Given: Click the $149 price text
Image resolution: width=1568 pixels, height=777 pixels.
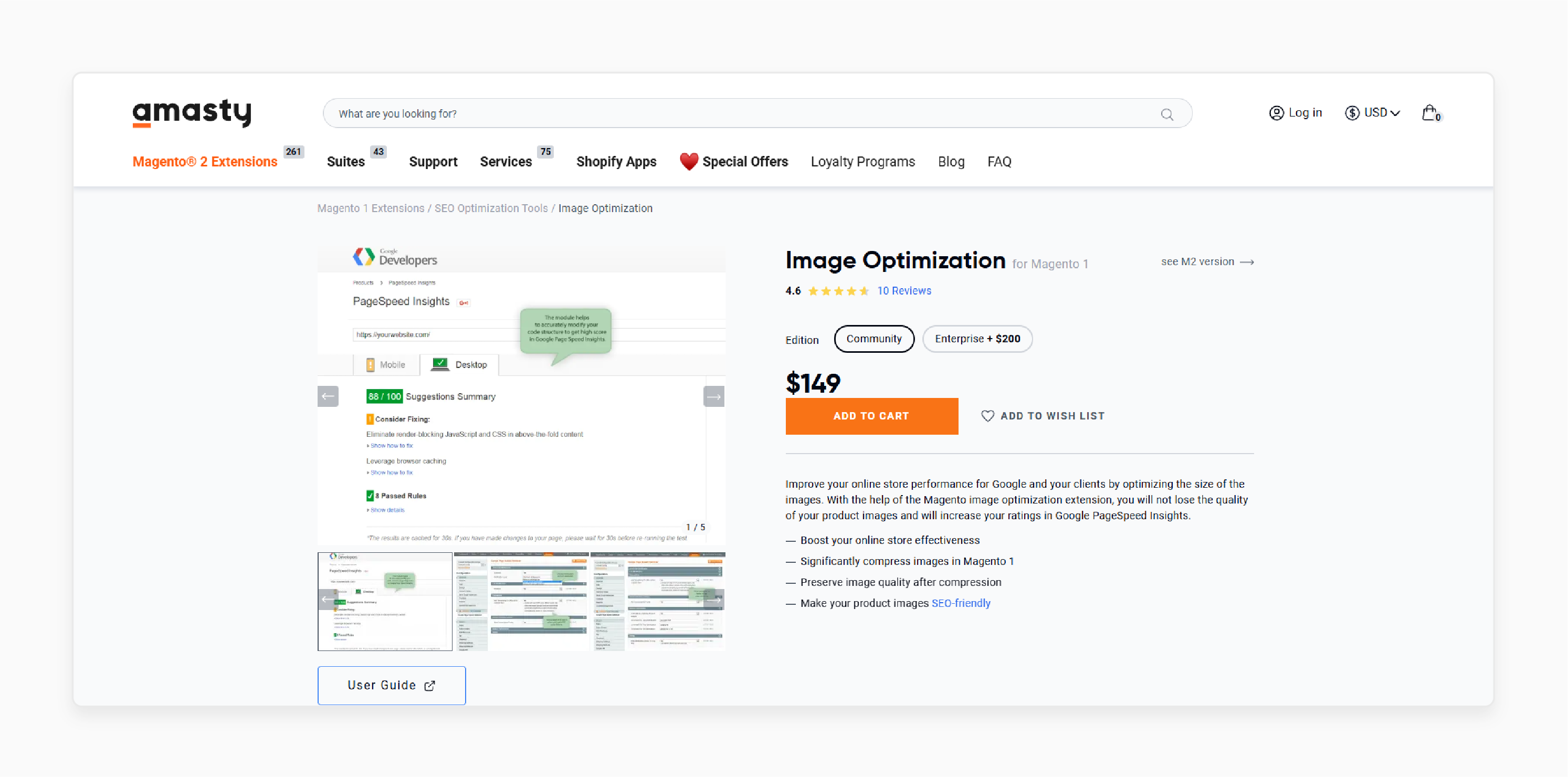Looking at the screenshot, I should point(813,383).
